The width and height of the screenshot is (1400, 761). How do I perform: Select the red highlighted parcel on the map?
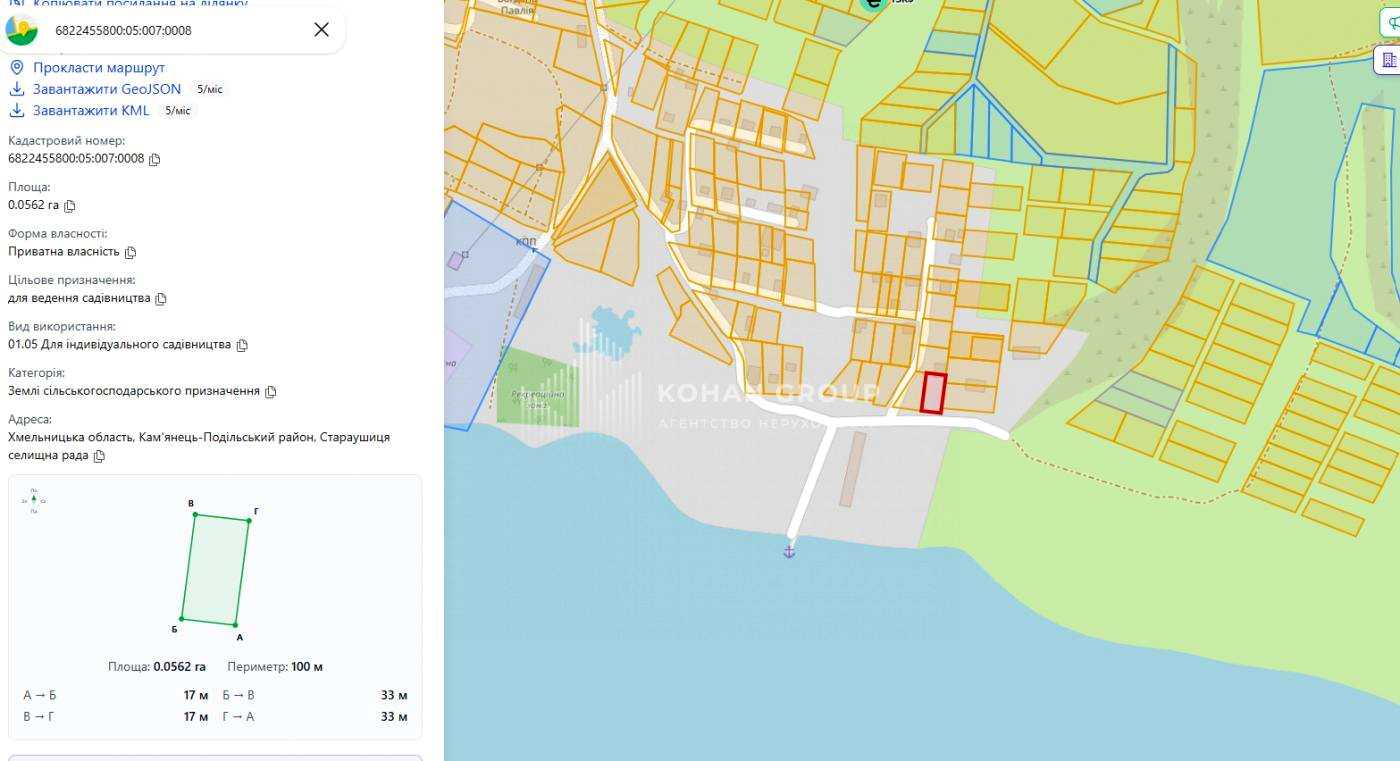pyautogui.click(x=933, y=392)
